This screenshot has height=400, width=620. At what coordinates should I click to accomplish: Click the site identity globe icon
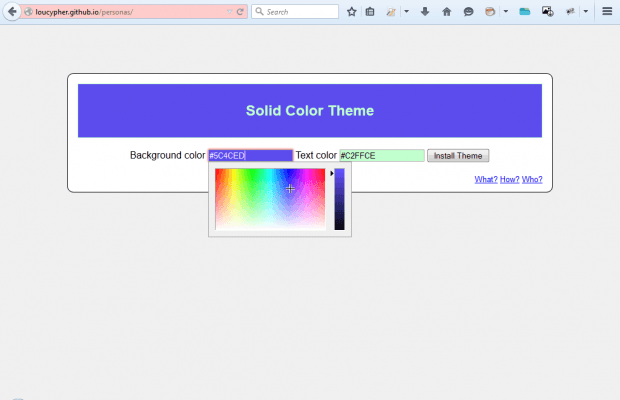(x=28, y=12)
